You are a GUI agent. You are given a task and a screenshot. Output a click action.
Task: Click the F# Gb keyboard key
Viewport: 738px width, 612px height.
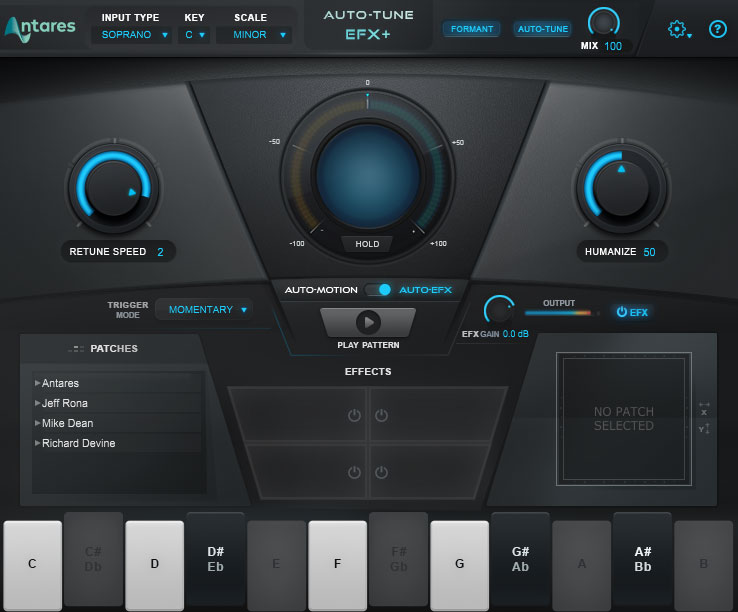tap(398, 559)
